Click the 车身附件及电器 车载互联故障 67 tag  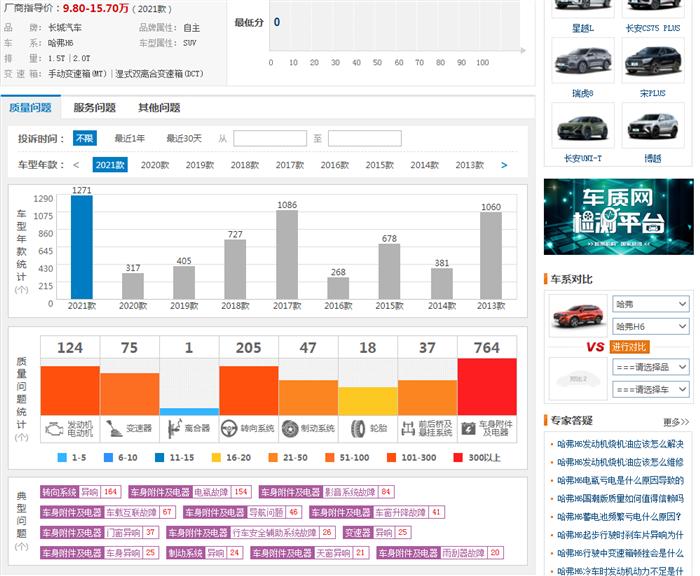coord(108,512)
